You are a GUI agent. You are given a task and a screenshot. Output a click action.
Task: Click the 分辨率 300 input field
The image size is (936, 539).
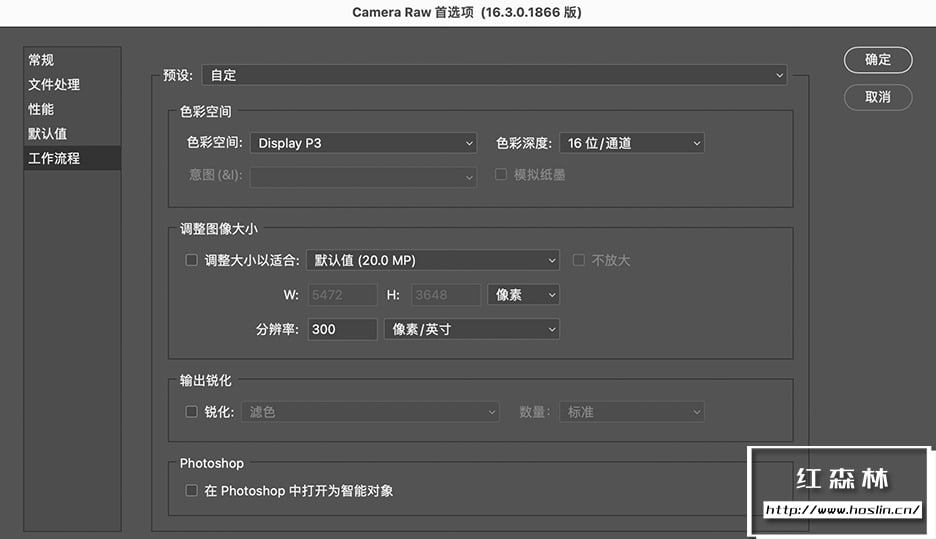(x=342, y=329)
